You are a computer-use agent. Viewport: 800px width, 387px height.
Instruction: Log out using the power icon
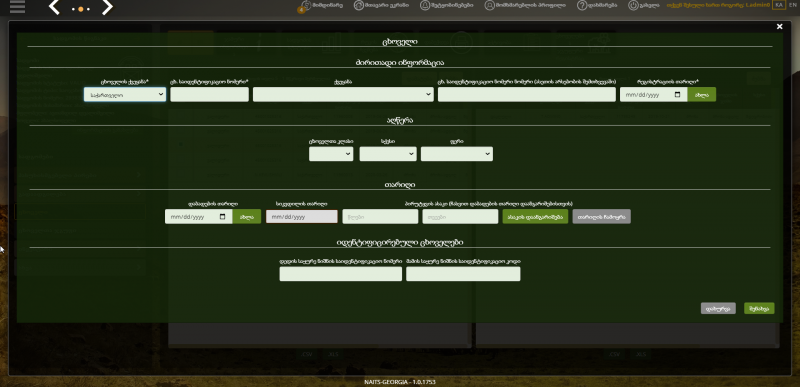pos(633,5)
